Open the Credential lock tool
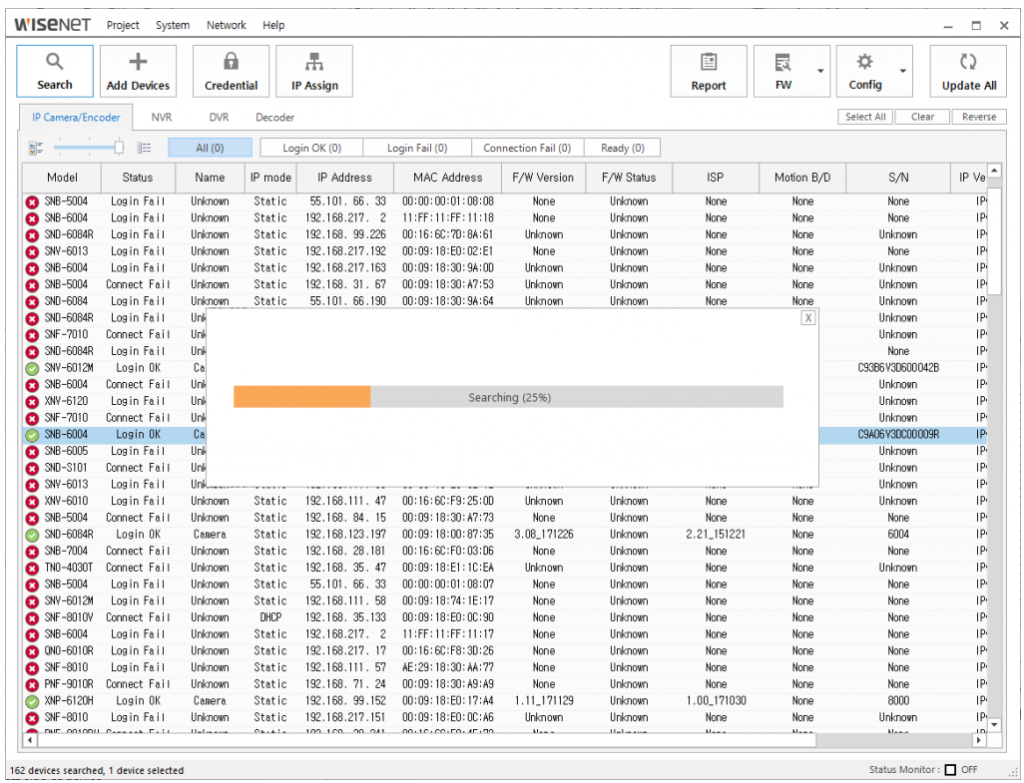Image resolution: width=1024 pixels, height=783 pixels. point(231,70)
